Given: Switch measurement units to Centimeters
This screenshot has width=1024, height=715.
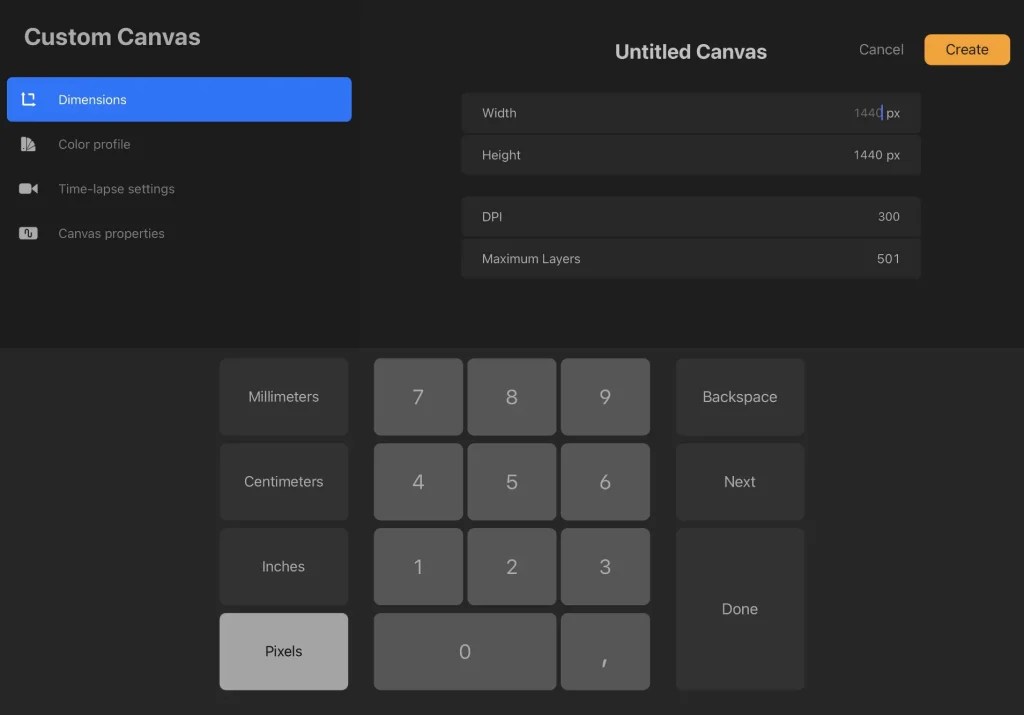Looking at the screenshot, I should click(x=283, y=481).
